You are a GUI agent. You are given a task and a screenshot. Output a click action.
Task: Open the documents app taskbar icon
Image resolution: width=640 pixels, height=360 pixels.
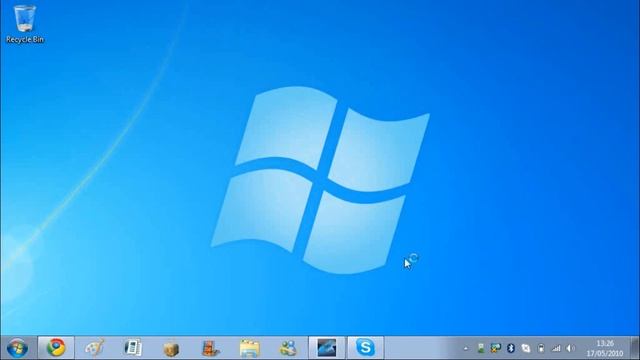point(133,348)
